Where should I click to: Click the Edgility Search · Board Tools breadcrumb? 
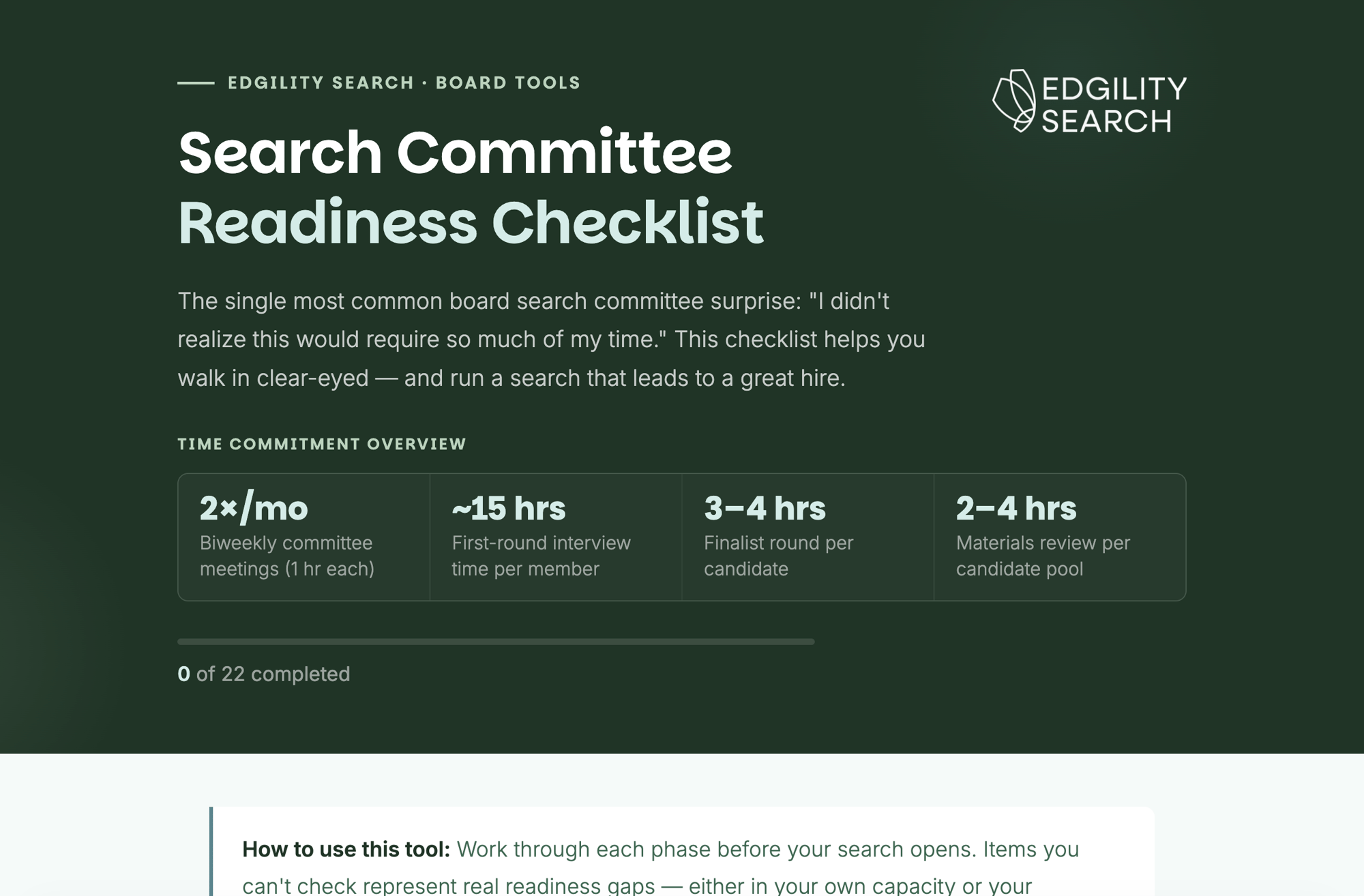pos(404,83)
